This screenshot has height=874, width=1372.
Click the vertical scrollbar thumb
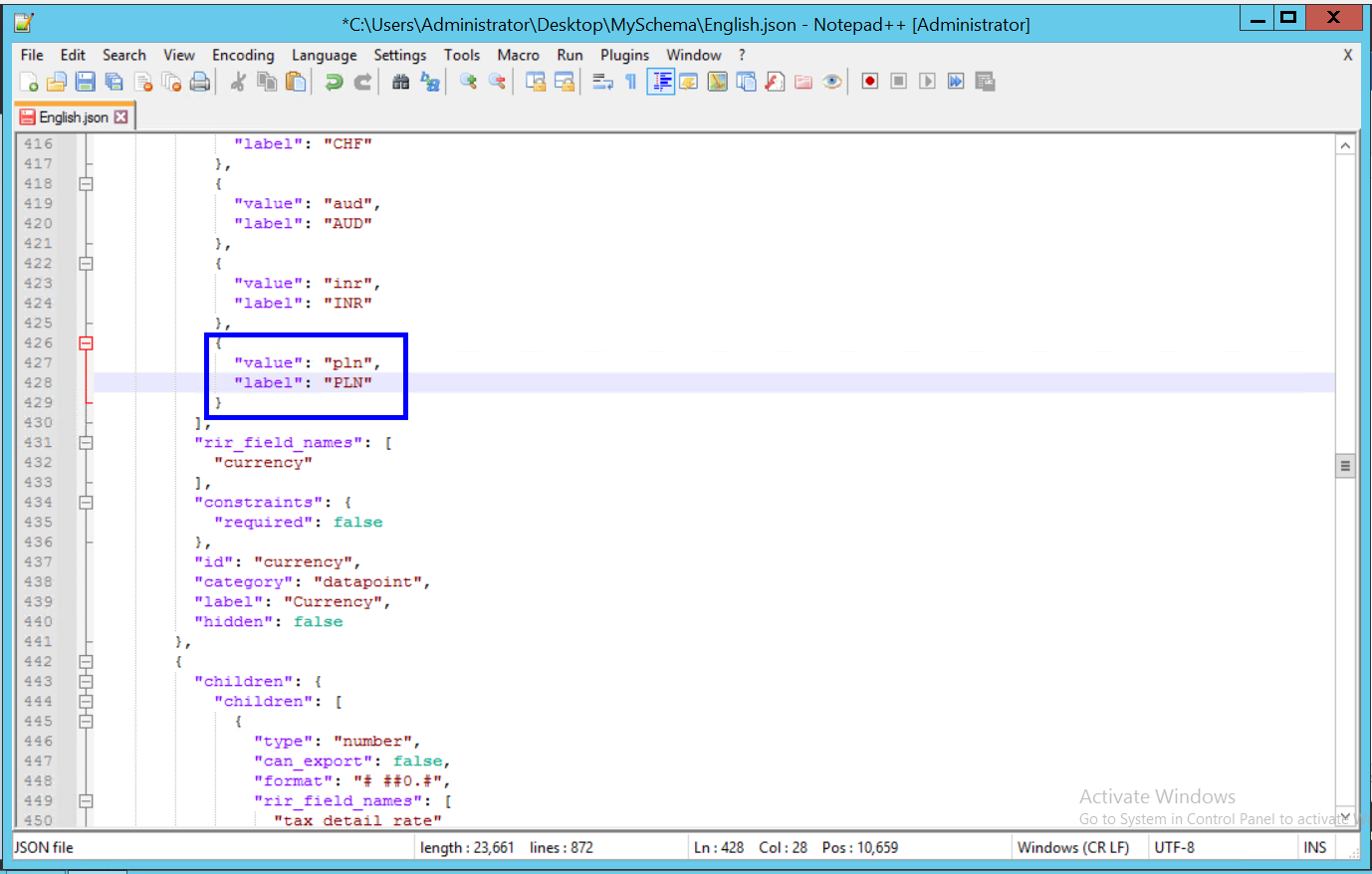(x=1345, y=466)
